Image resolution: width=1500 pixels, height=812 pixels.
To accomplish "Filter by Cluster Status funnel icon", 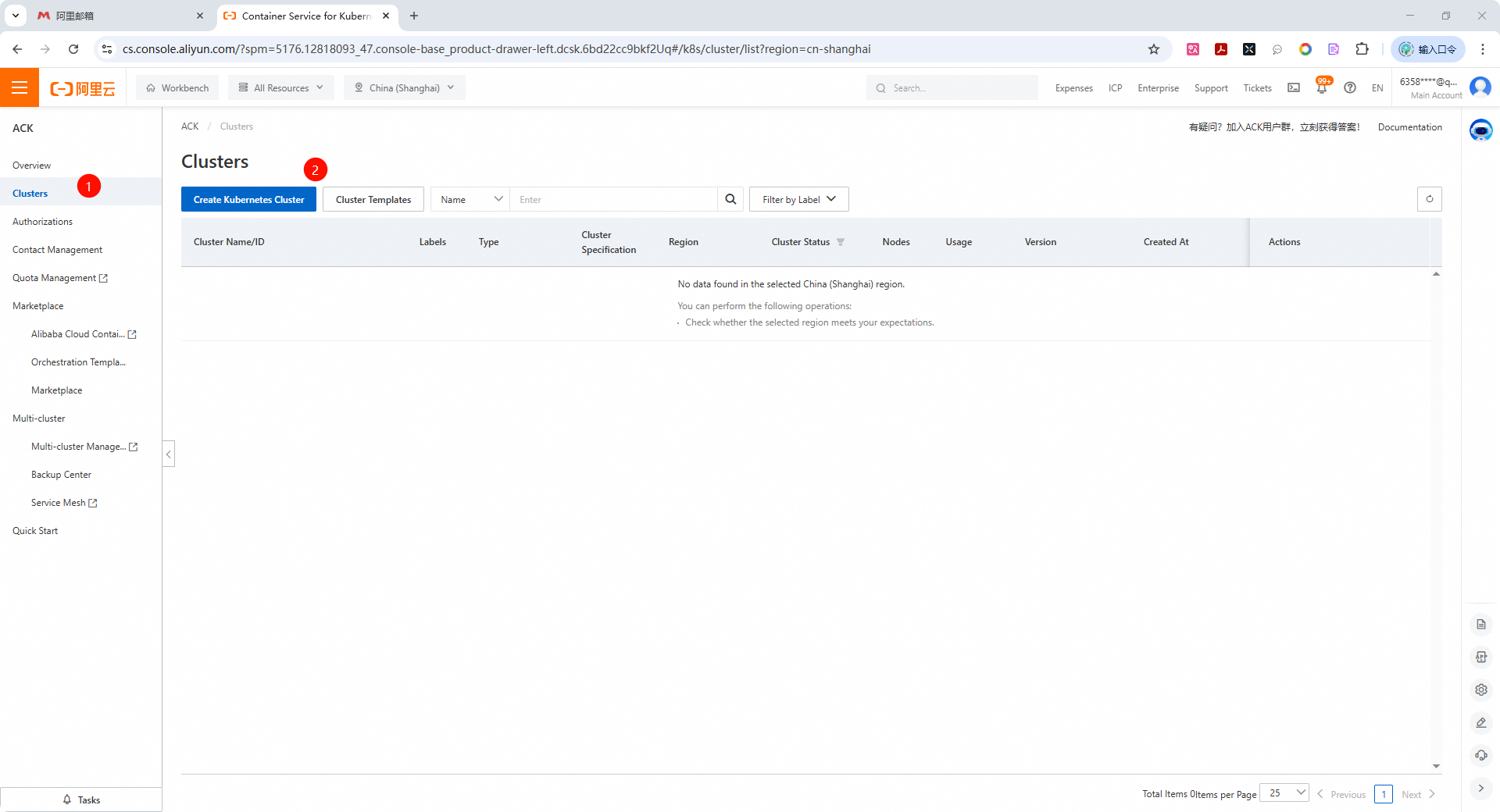I will (841, 242).
